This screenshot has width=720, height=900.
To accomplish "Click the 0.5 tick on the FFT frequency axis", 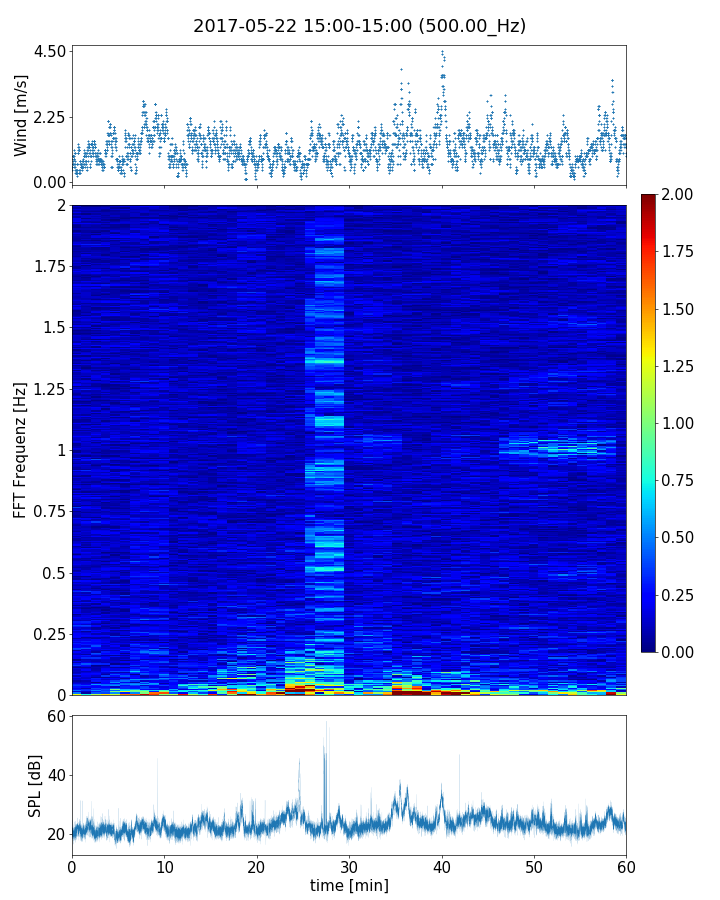I will tap(53, 573).
